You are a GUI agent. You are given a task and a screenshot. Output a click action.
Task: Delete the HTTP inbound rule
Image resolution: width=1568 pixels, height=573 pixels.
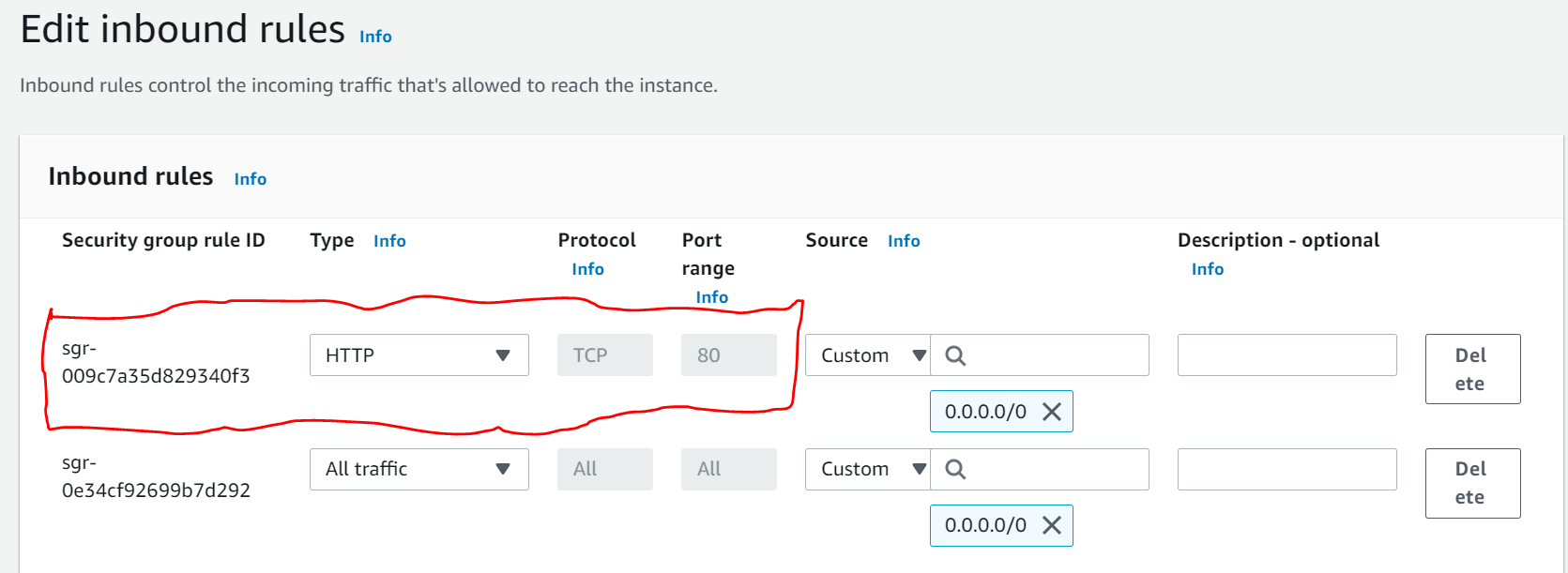(1472, 369)
